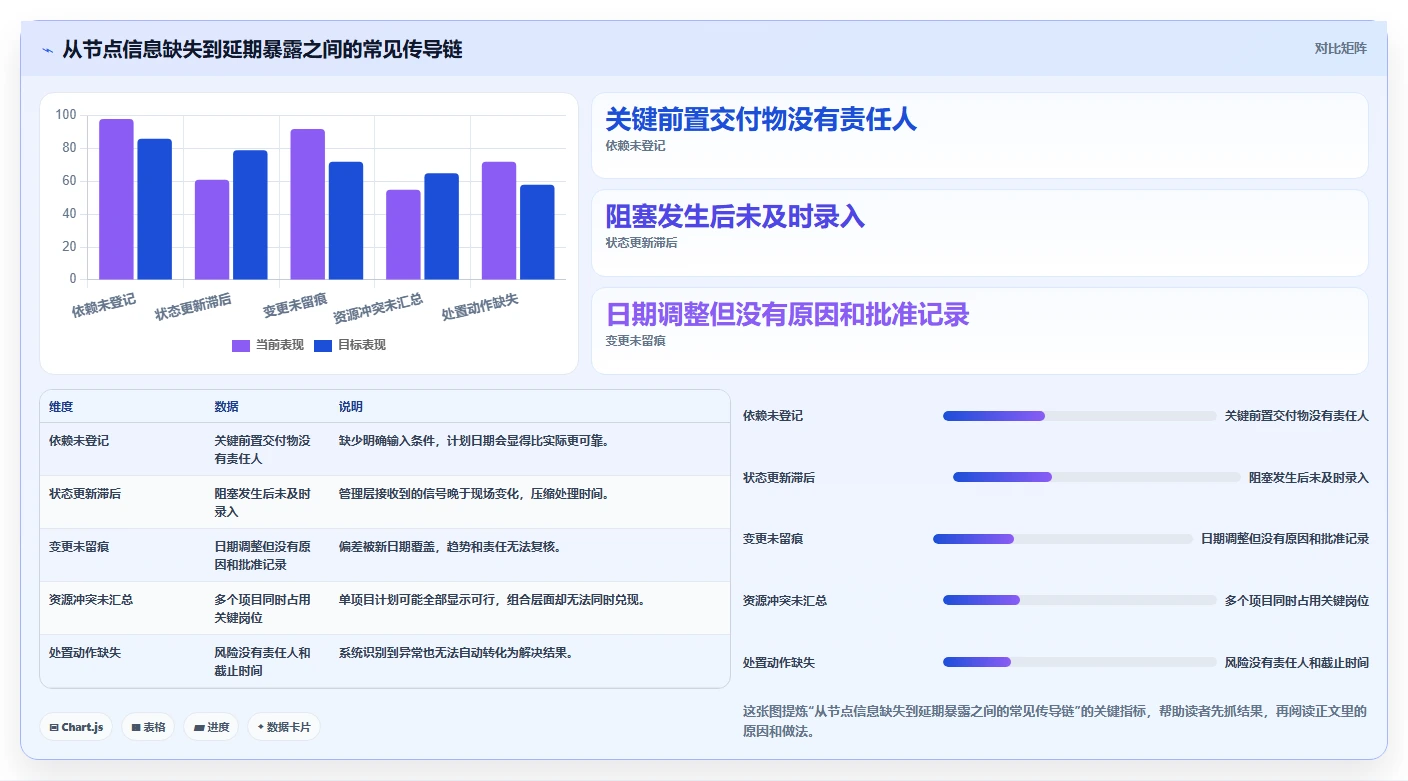Toggle the purple 当前表现 legend swatch
This screenshot has height=781, width=1408.
pyautogui.click(x=241, y=345)
